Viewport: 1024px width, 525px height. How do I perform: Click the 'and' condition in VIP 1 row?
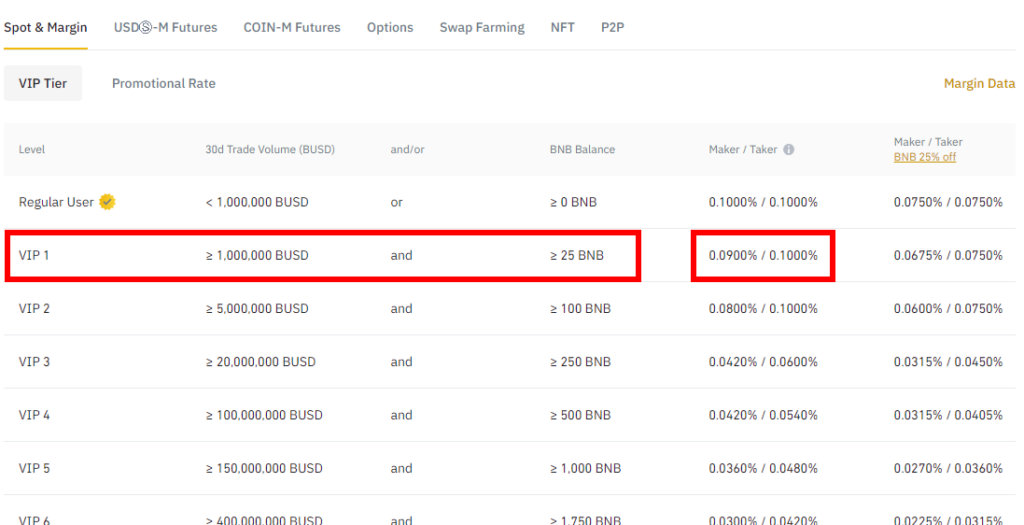click(402, 255)
